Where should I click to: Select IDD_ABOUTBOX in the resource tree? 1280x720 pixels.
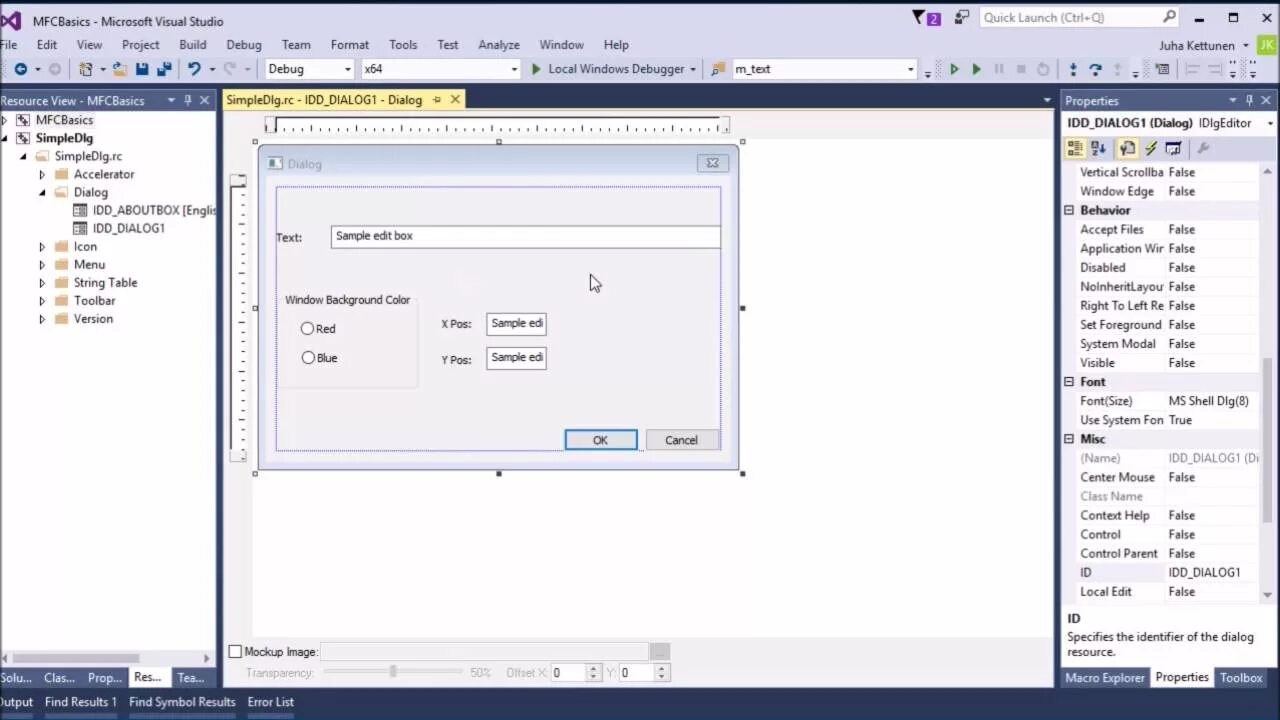(154, 210)
